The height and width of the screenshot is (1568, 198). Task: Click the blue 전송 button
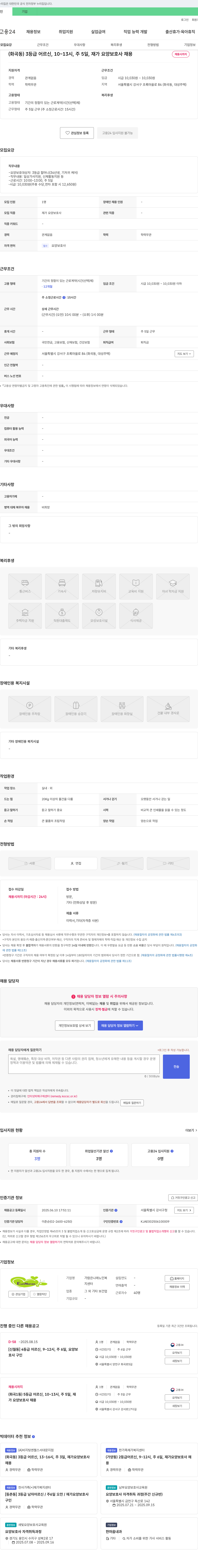tap(176, 1066)
